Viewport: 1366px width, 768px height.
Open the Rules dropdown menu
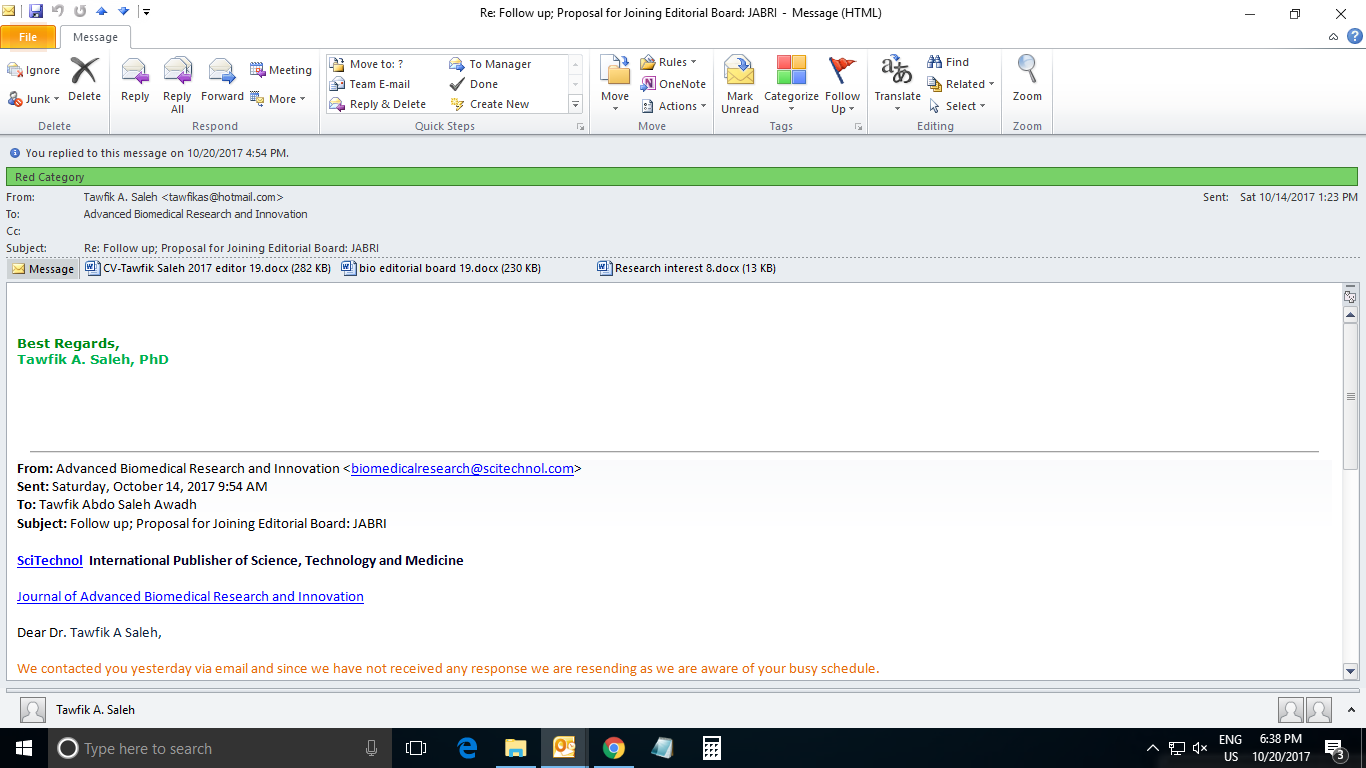click(669, 62)
